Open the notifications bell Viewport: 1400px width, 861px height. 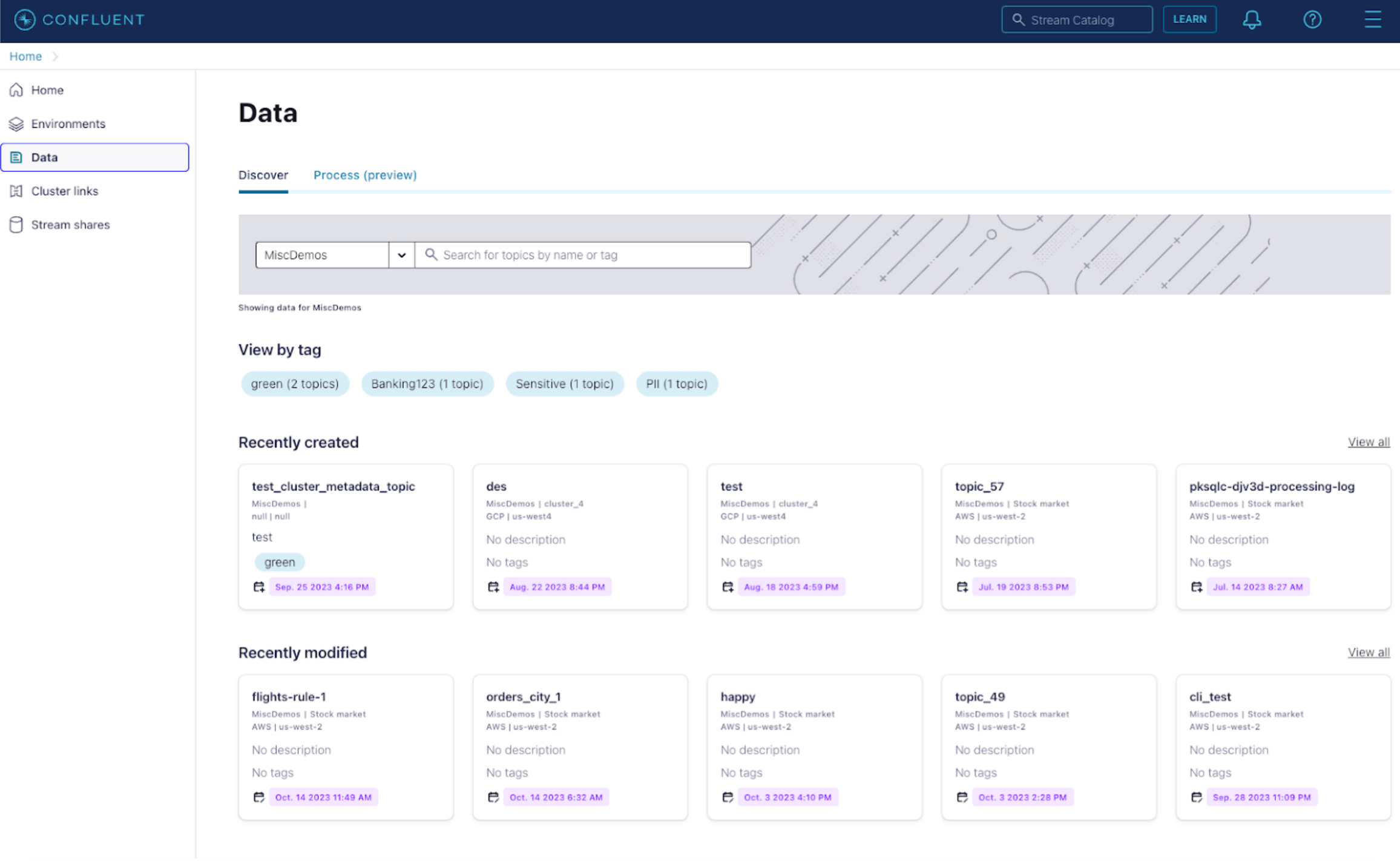pyautogui.click(x=1252, y=20)
